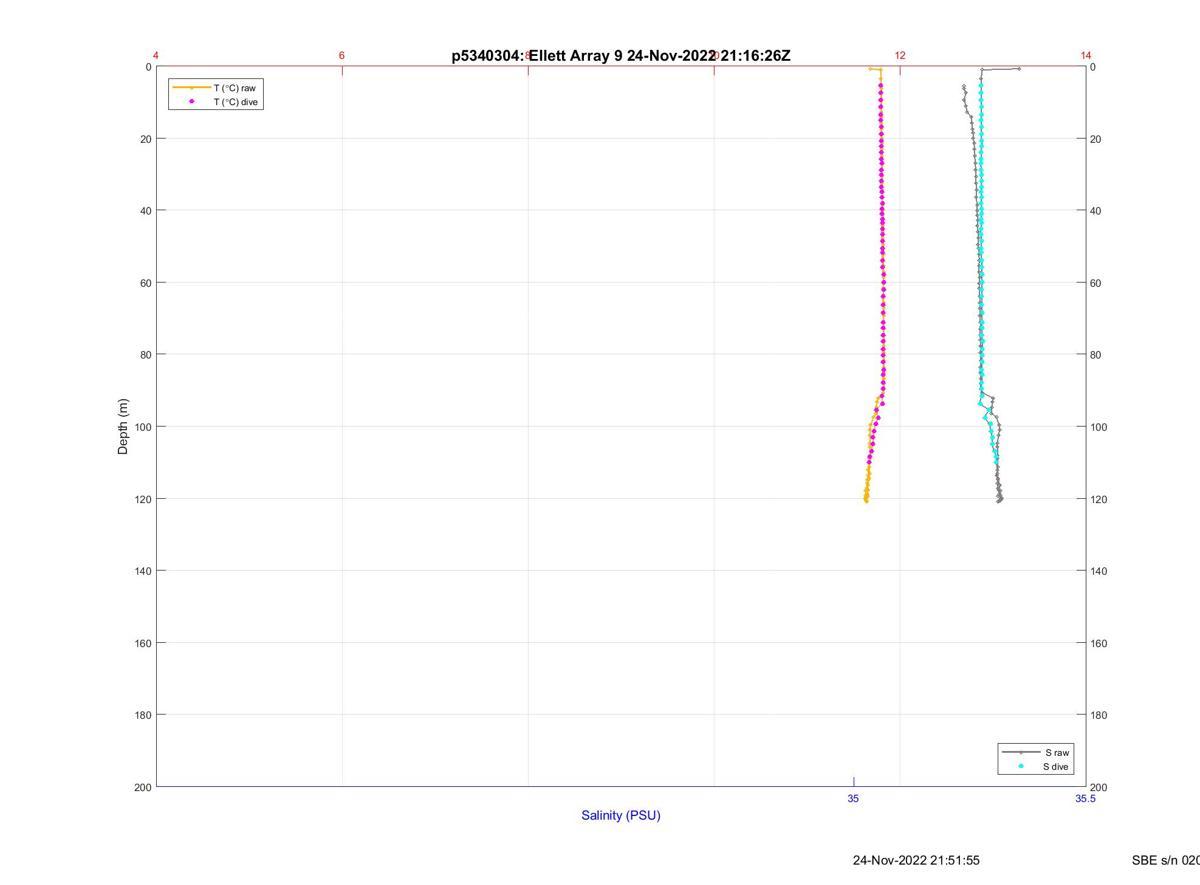This screenshot has height=885, width=1200.
Task: Click the timestamp 24-Nov-2022 21:51:55
Action: pyautogui.click(x=916, y=860)
